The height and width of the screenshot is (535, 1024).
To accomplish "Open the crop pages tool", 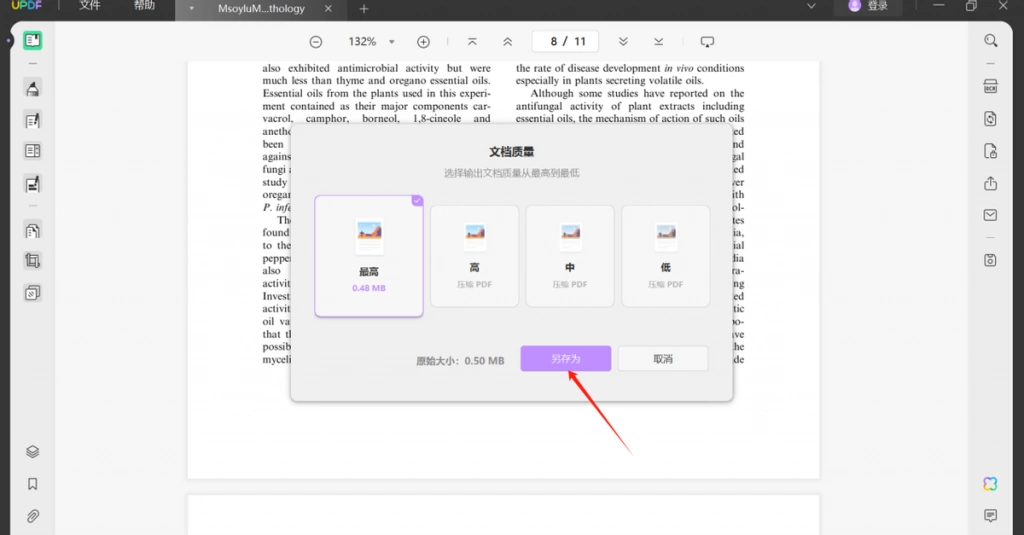I will pyautogui.click(x=33, y=261).
